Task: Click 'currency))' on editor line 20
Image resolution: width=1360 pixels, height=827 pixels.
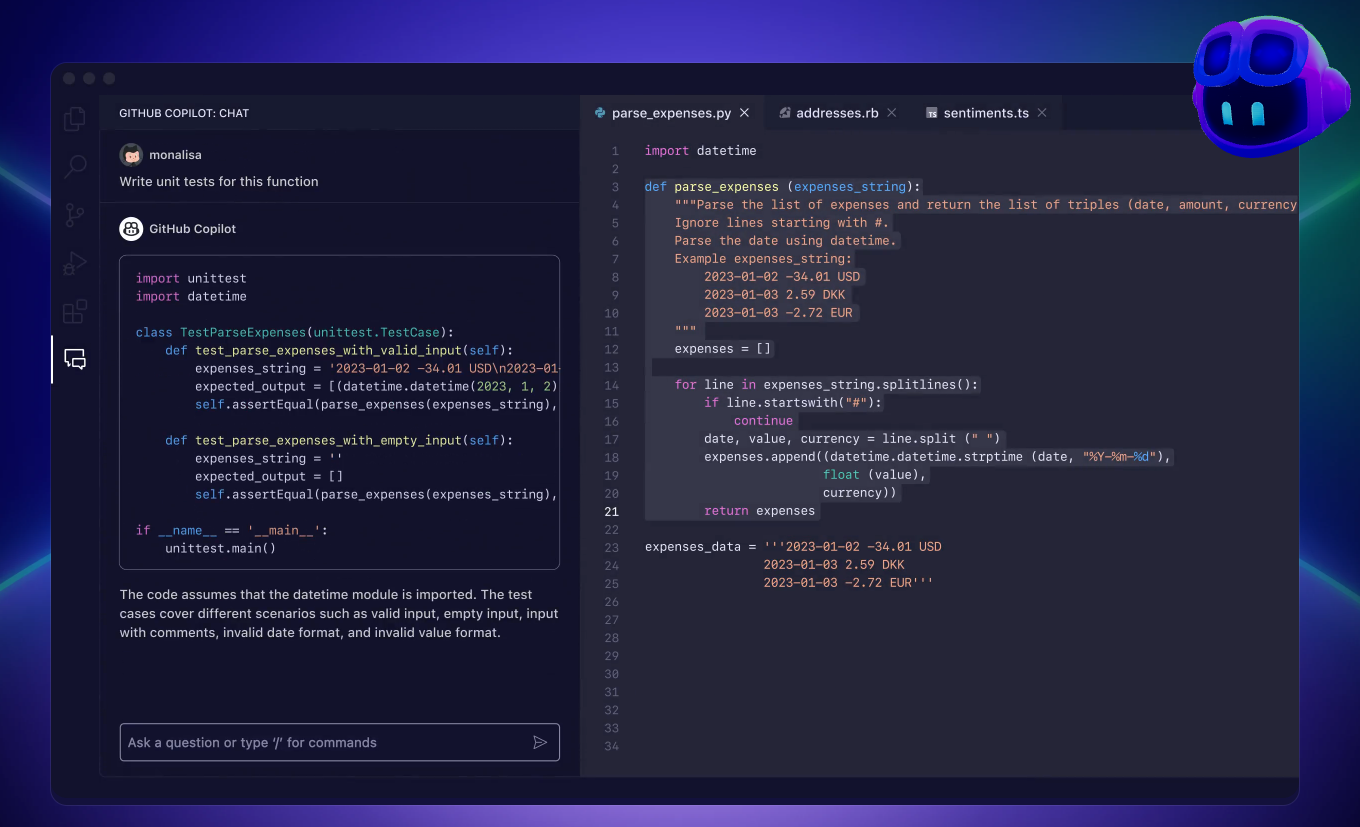Action: (x=860, y=493)
